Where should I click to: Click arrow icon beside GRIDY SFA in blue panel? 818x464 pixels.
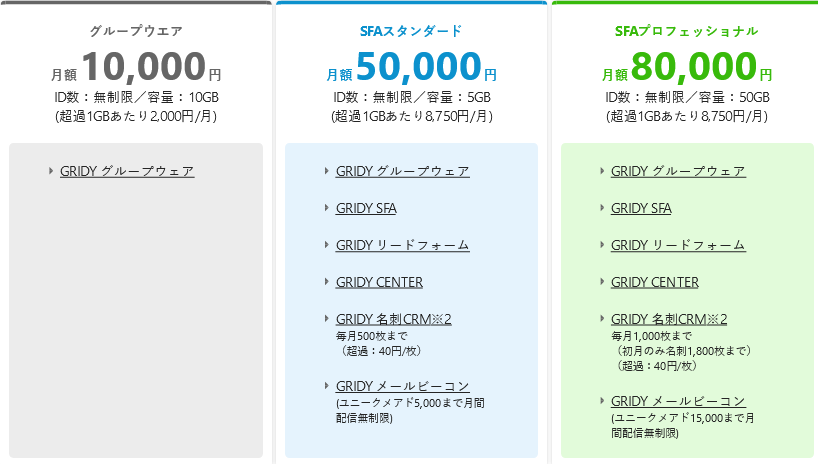[x=327, y=208]
